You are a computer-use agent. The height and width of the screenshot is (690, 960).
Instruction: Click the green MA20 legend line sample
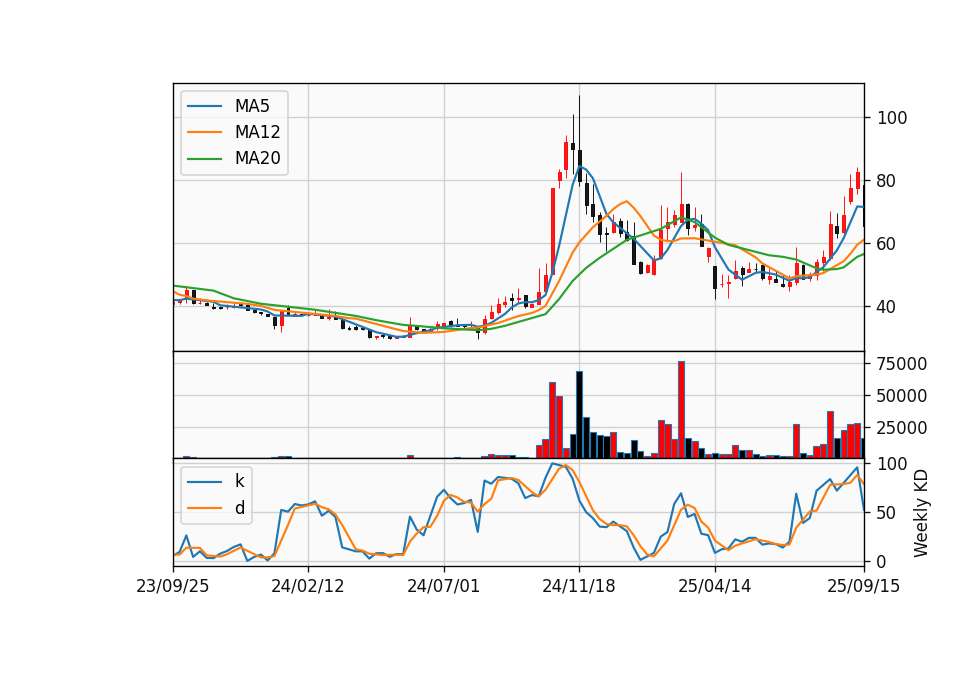(x=204, y=159)
